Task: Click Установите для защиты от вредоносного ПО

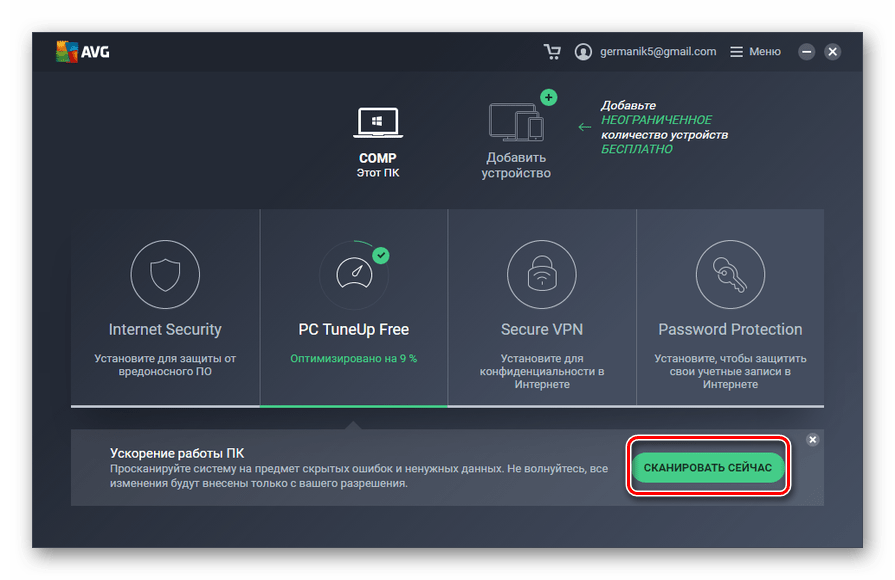Action: click(x=165, y=365)
